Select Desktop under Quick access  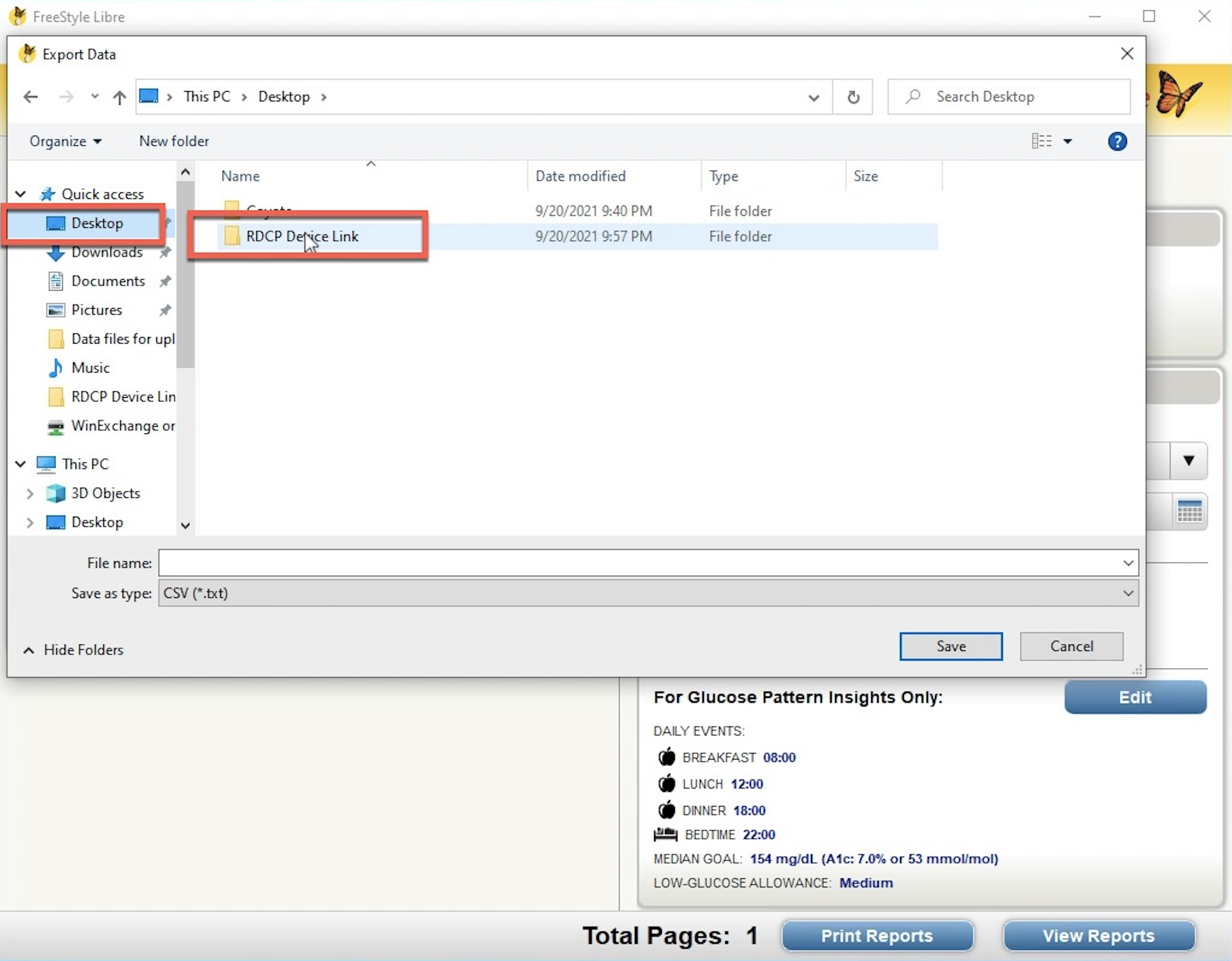[97, 223]
